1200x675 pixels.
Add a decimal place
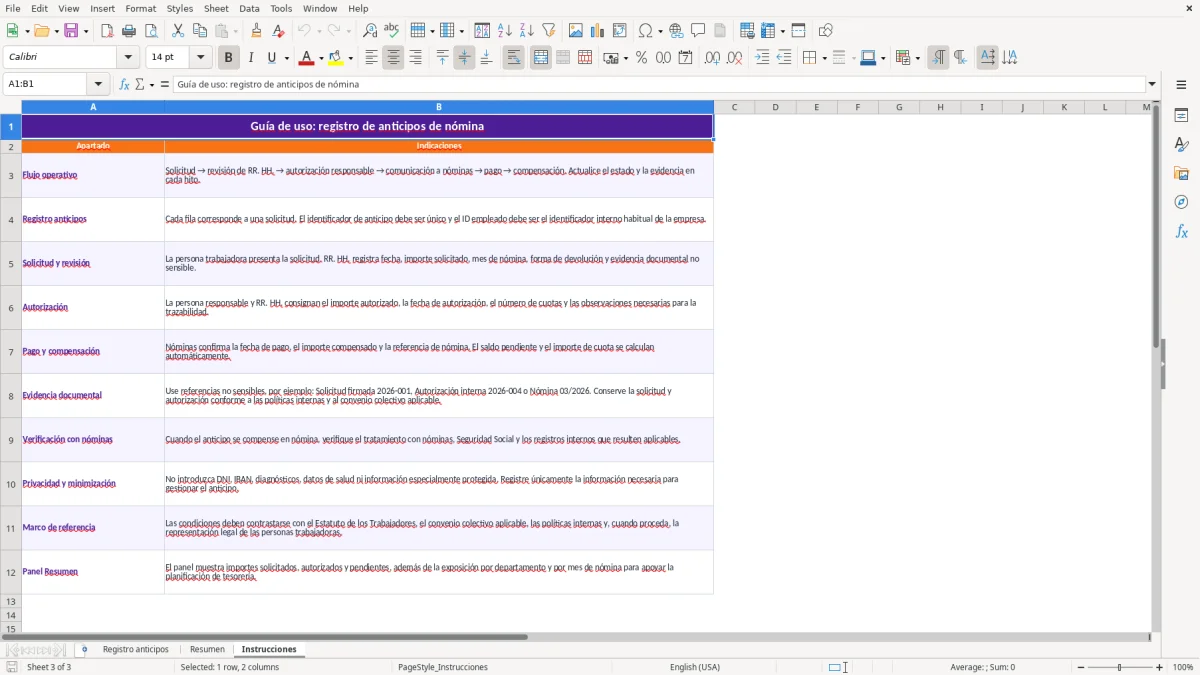click(712, 58)
